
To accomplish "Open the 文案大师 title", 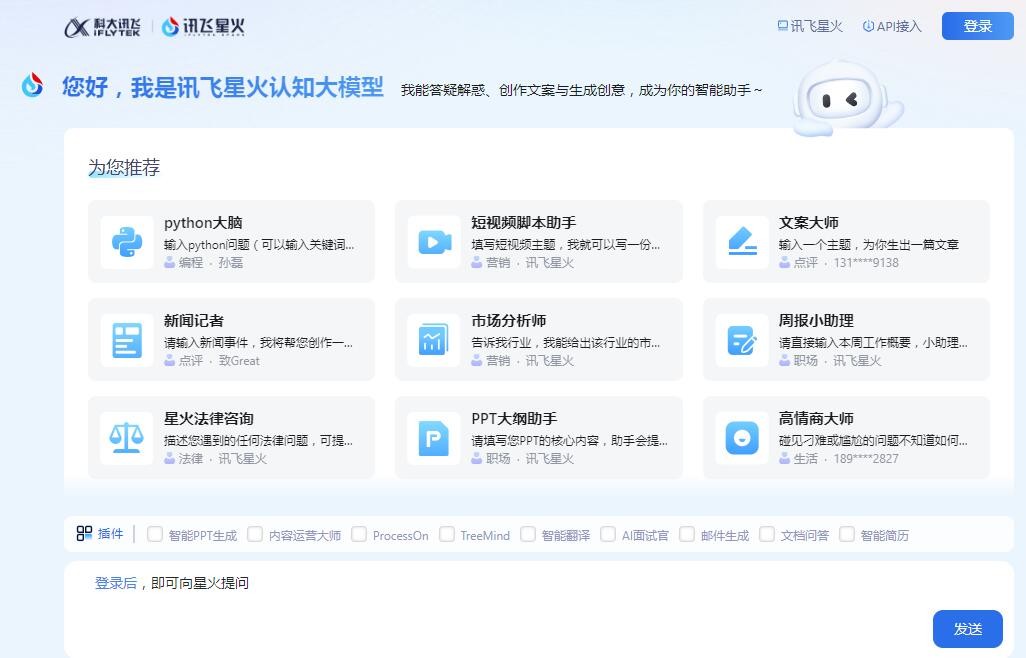I will (x=809, y=222).
